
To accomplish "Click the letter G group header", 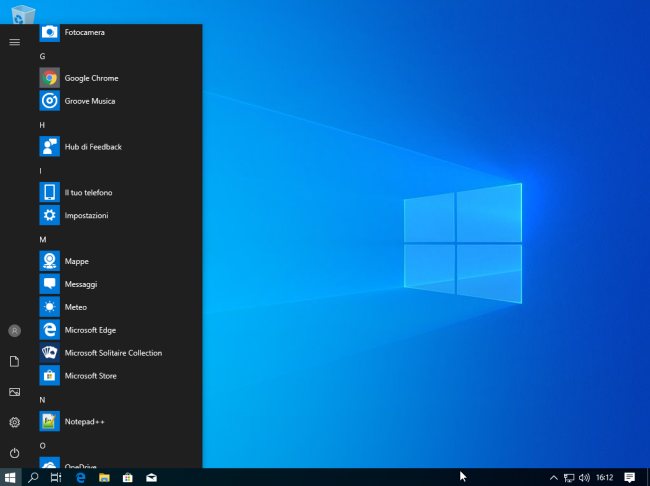I will (42, 56).
